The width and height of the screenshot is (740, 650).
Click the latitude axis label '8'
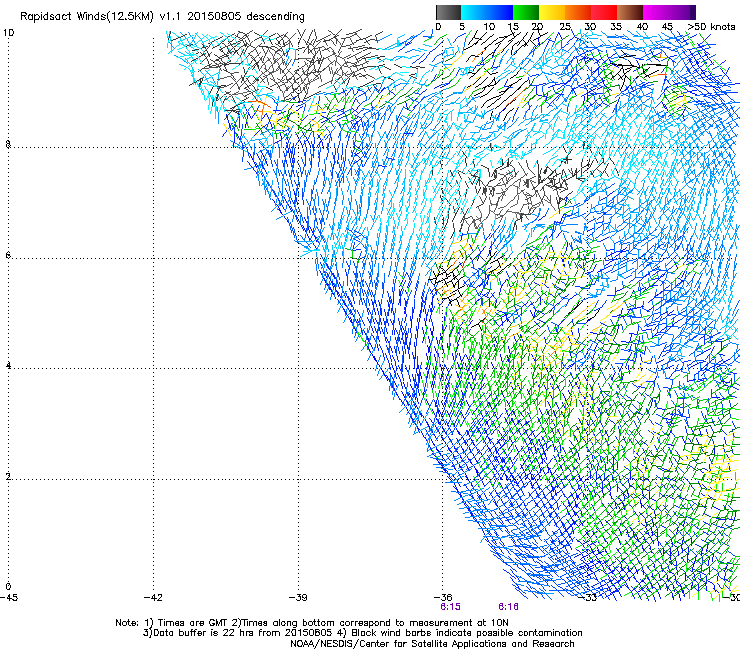tap(8, 144)
